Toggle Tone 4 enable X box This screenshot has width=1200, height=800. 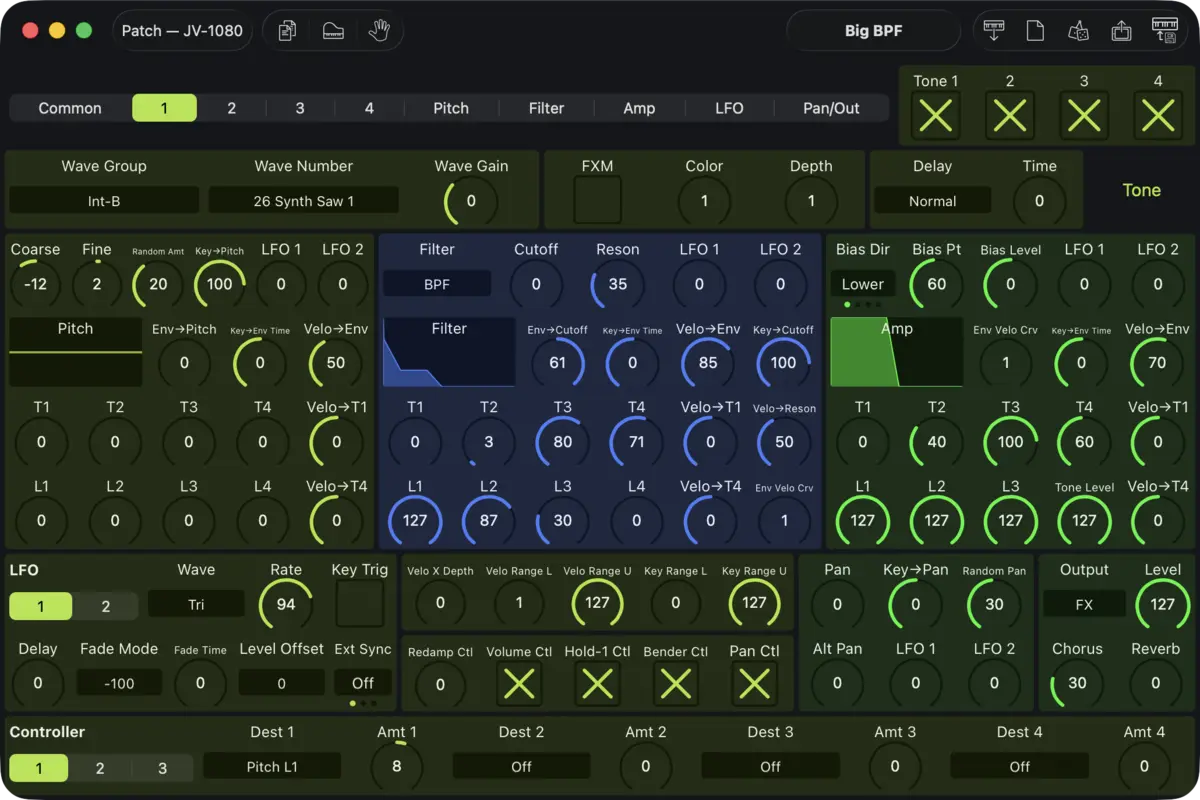pyautogui.click(x=1158, y=116)
